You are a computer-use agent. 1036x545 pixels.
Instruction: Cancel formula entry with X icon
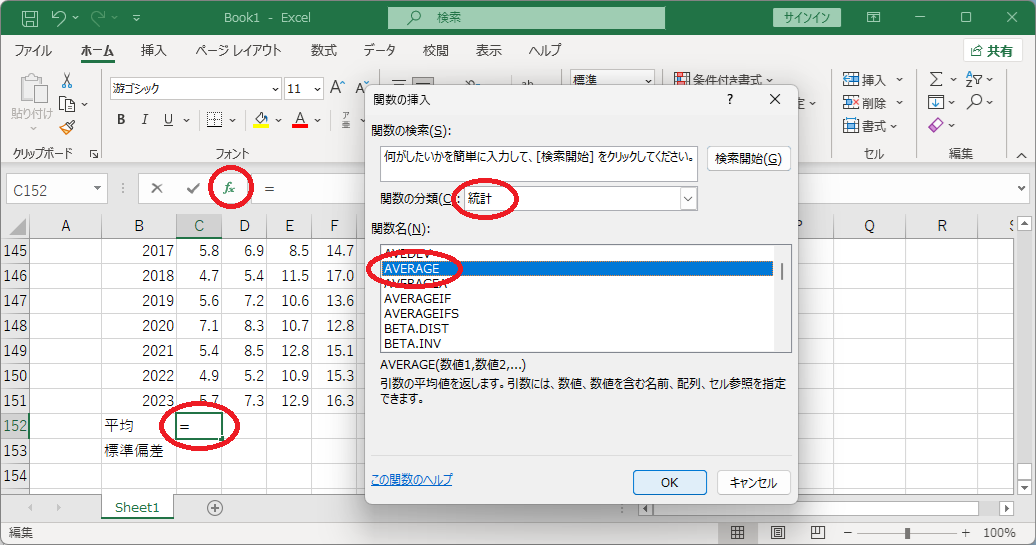tap(157, 188)
